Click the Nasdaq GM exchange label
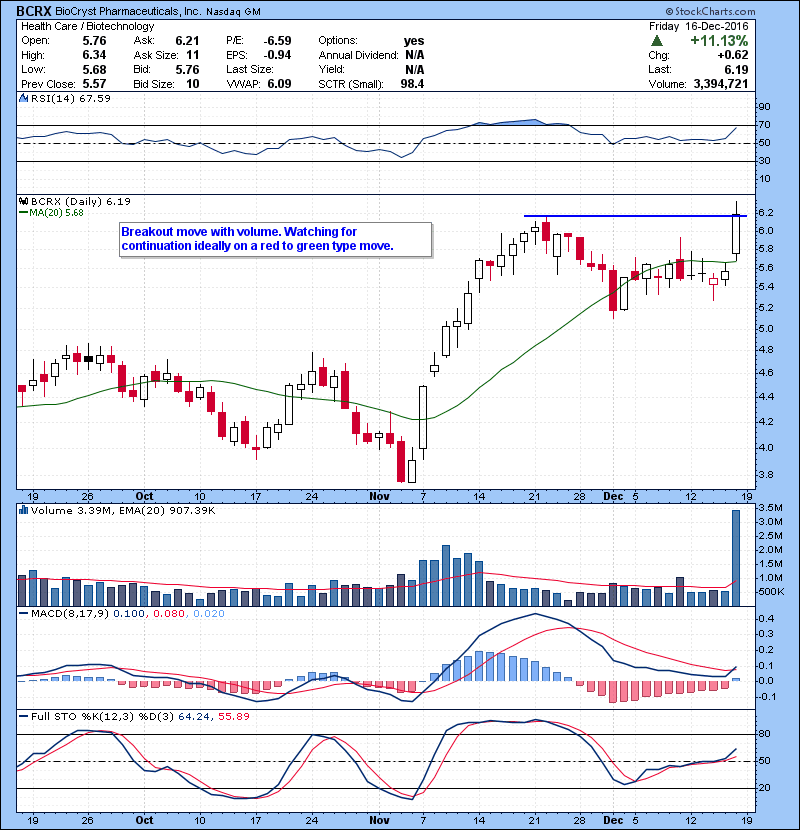The height and width of the screenshot is (830, 800). pyautogui.click(x=233, y=12)
